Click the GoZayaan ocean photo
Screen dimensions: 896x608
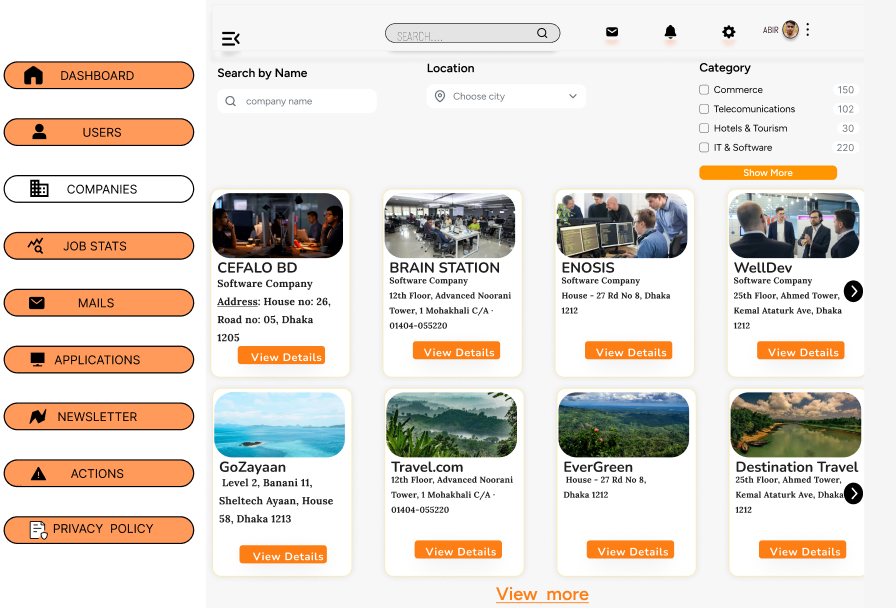point(279,425)
